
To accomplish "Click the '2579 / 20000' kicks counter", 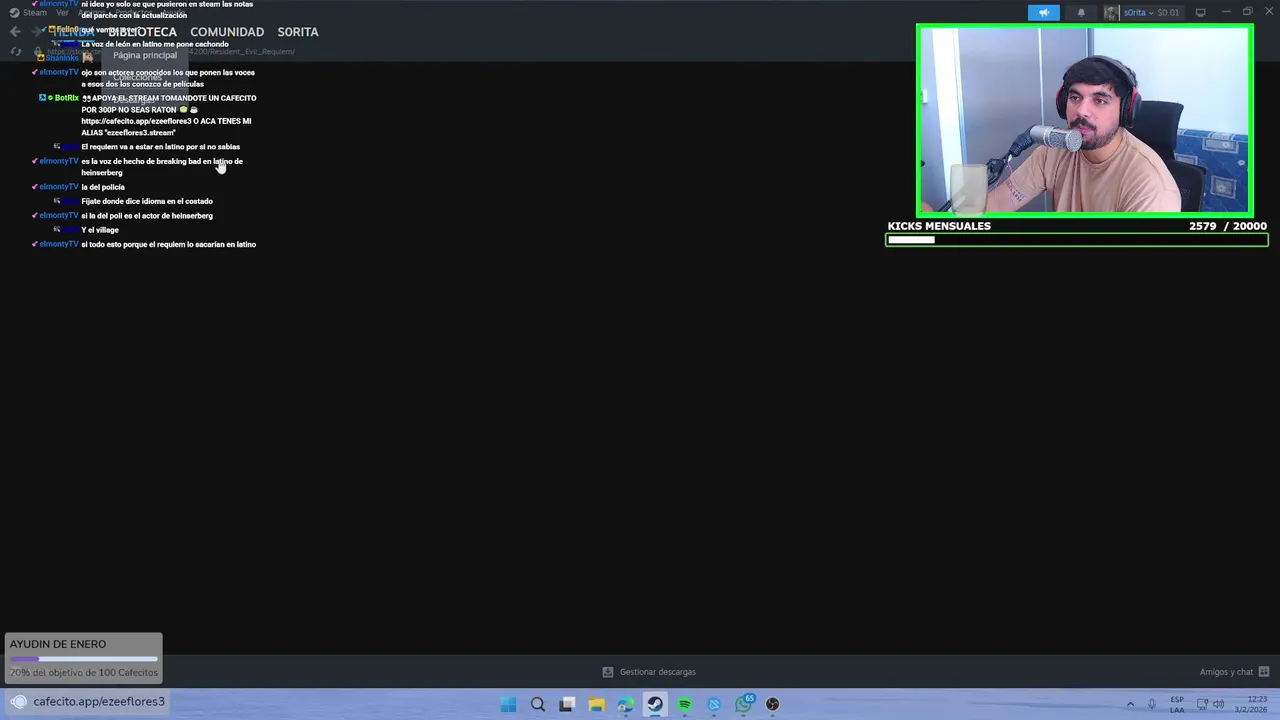I will click(x=1228, y=226).
